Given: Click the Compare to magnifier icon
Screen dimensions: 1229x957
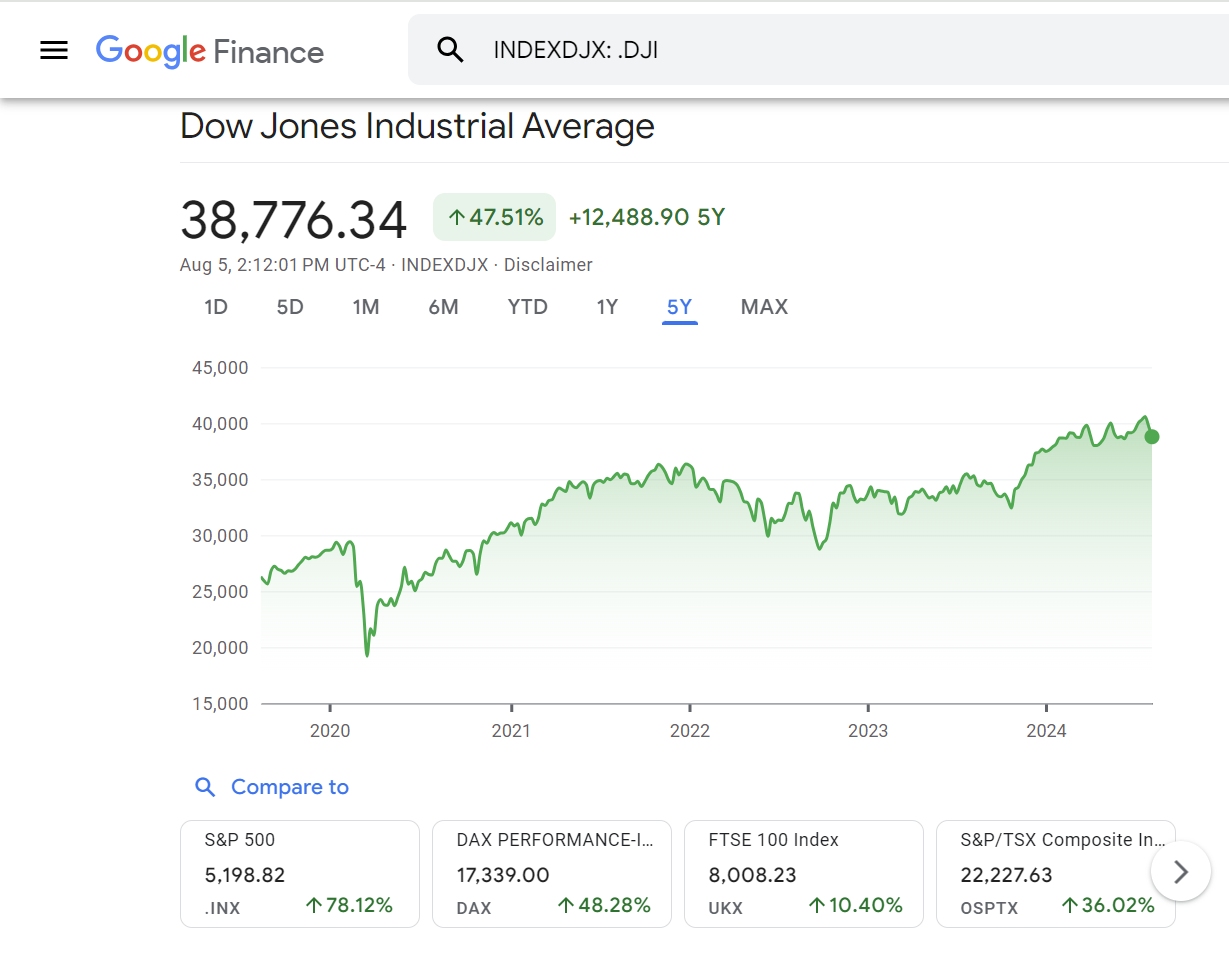Looking at the screenshot, I should coord(205,787).
